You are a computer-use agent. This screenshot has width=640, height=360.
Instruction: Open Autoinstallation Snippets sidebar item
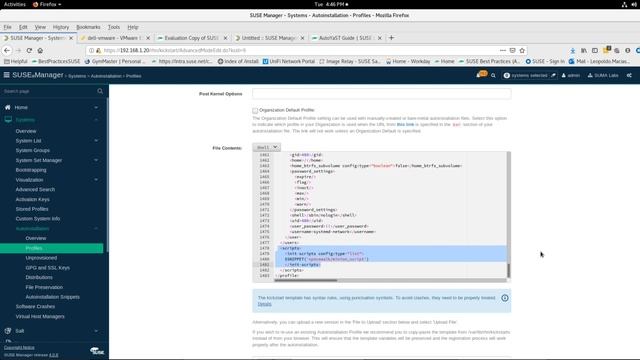[53, 297]
